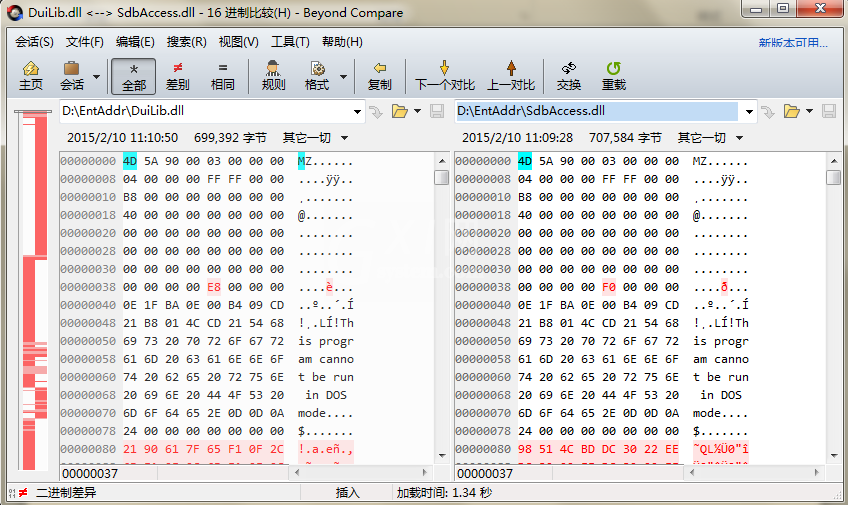Open the Format (格式) toolbar icon
The image size is (848, 505).
pos(317,76)
